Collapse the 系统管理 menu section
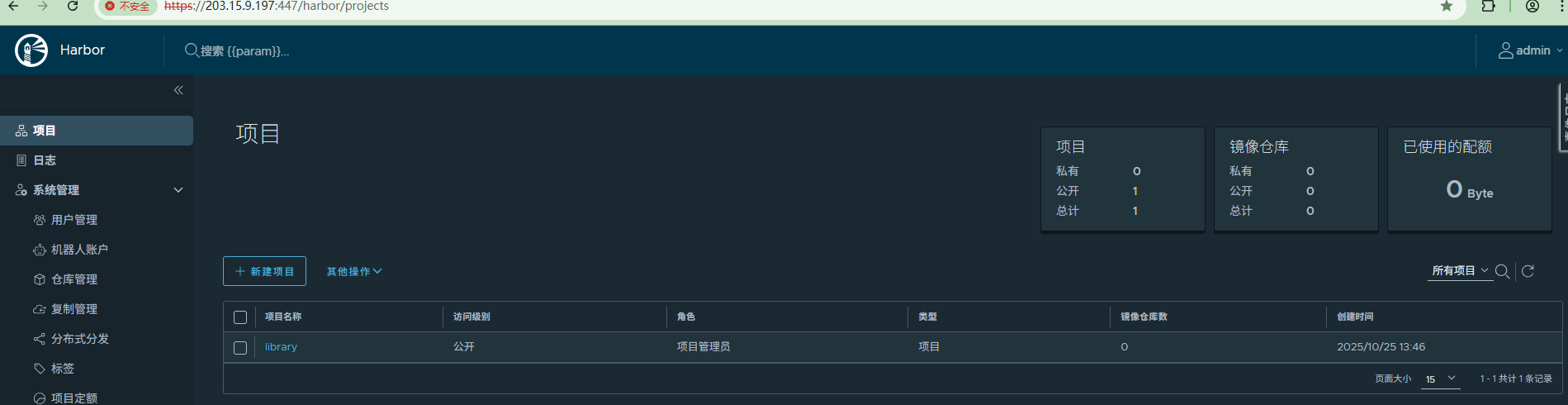Screen dimensions: 1568x405 (x=178, y=190)
